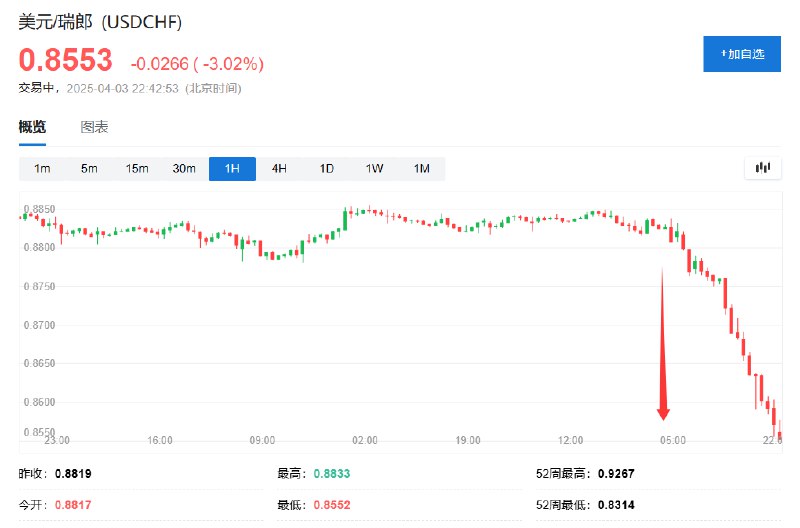Select the 1m timeframe
This screenshot has width=800, height=528.
tap(42, 168)
